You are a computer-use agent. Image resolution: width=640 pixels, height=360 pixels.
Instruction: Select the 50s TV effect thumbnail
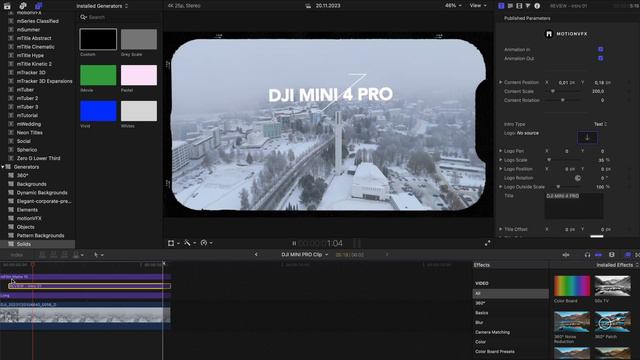click(x=613, y=286)
